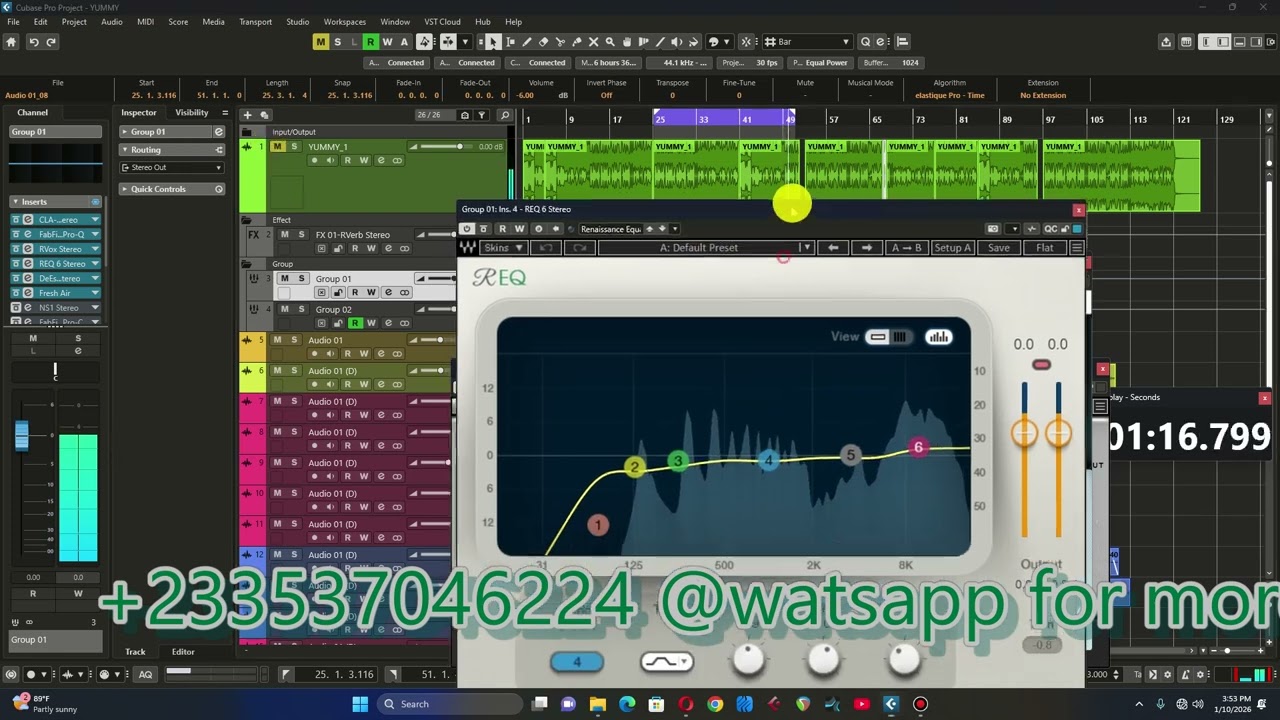
Task: Click bar 57 on the timeline ruler
Action: pyautogui.click(x=833, y=119)
